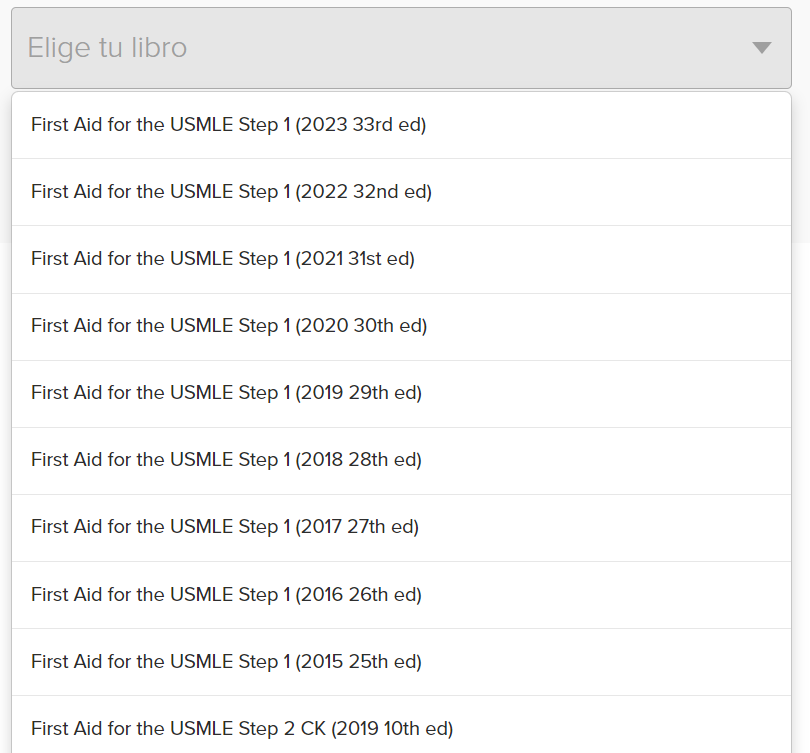This screenshot has height=753, width=810.
Task: Click the gray triangle to collapse the list
Action: coord(762,48)
